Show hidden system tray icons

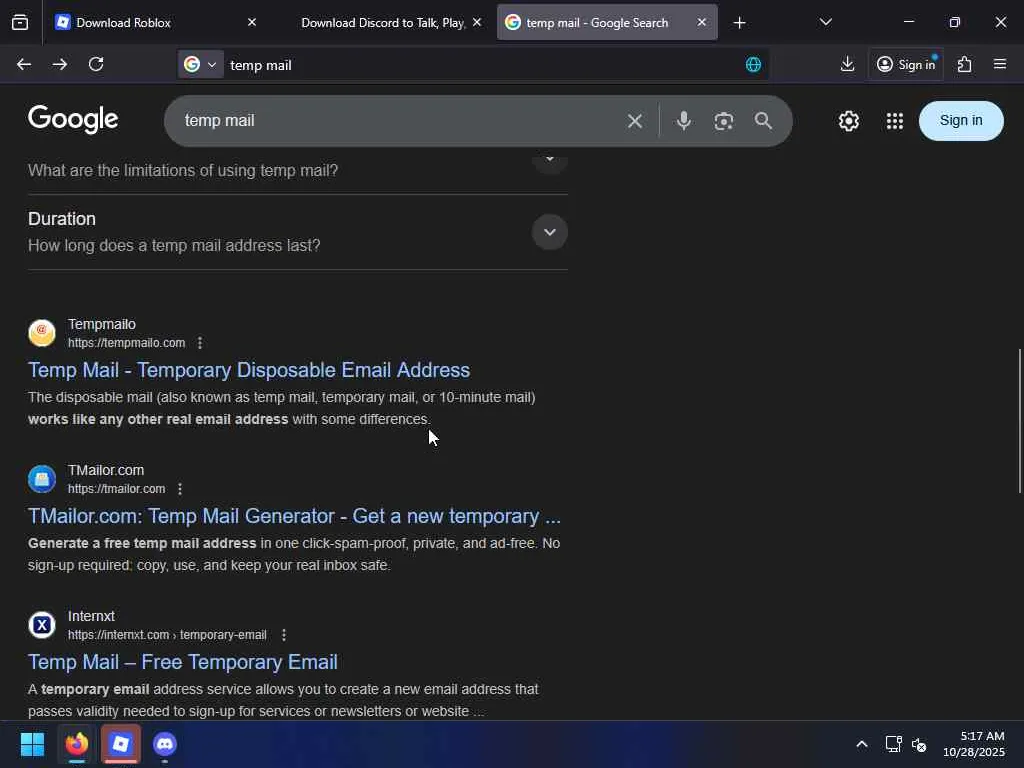coord(862,744)
